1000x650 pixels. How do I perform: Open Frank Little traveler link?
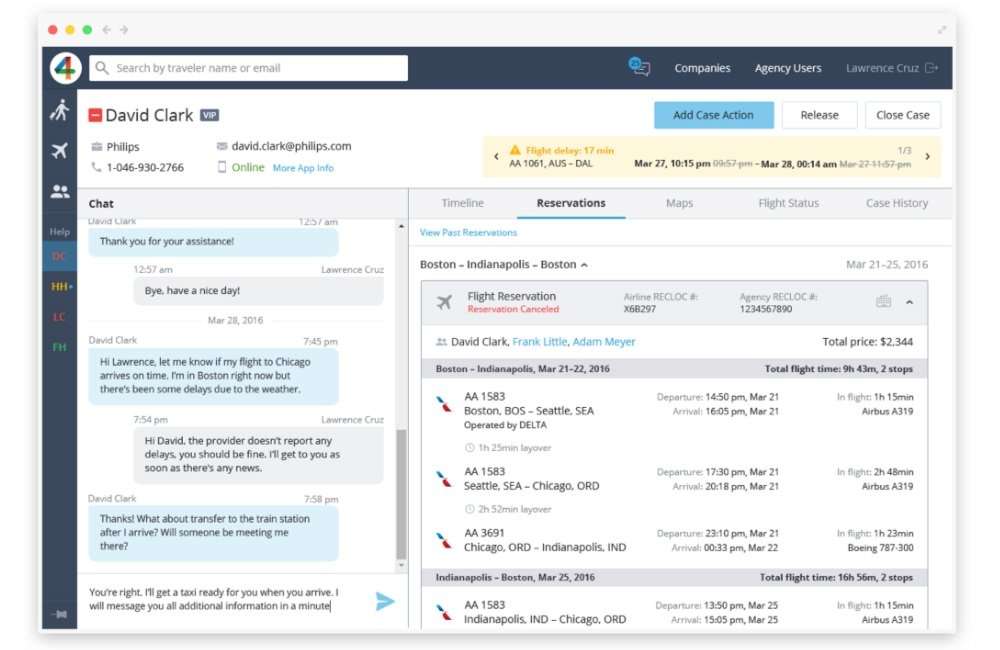coord(540,342)
